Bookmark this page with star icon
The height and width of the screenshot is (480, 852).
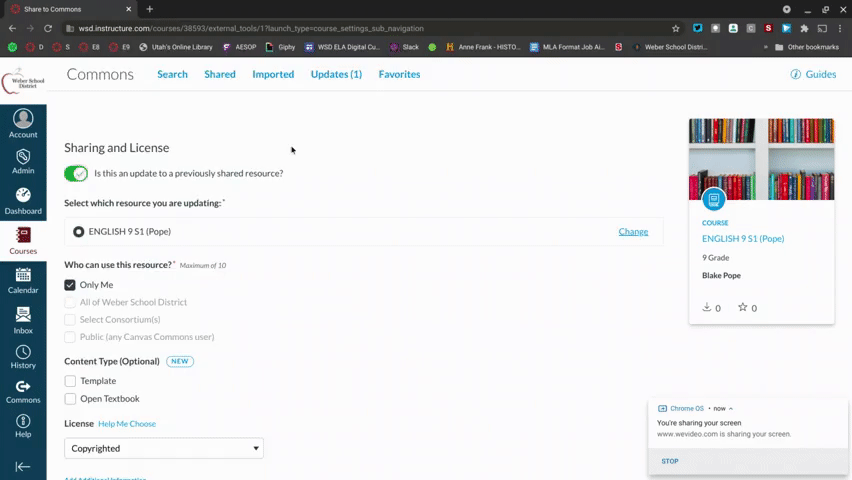click(x=675, y=28)
